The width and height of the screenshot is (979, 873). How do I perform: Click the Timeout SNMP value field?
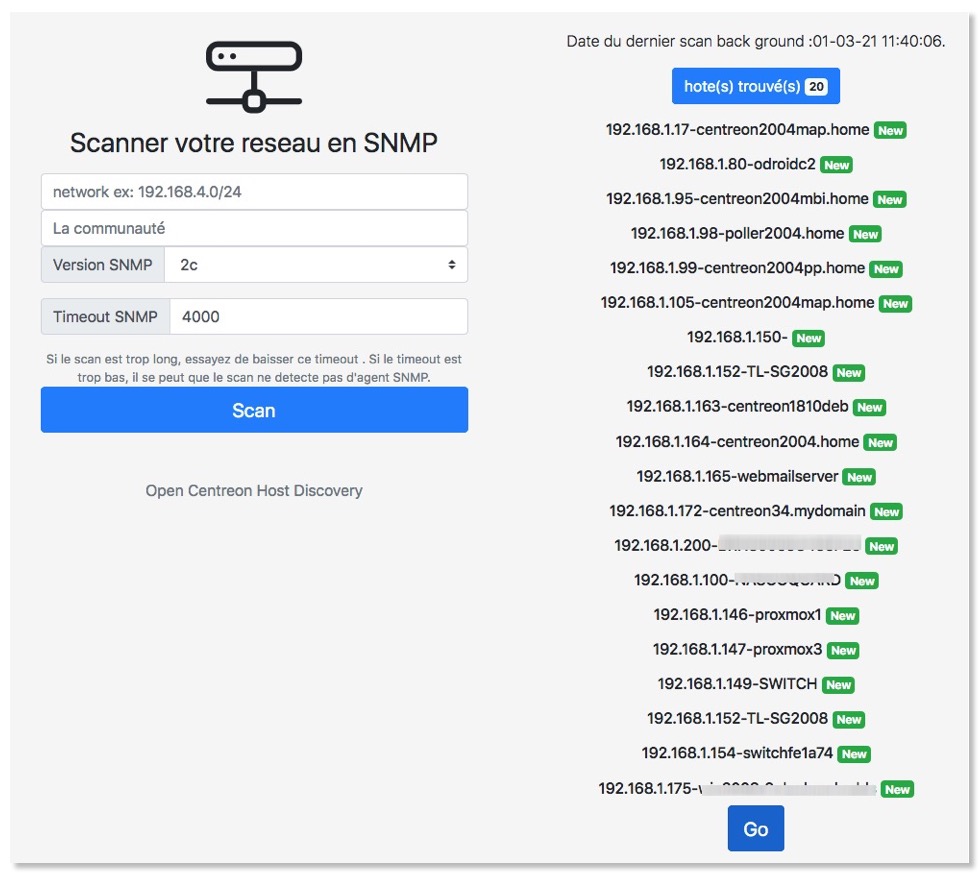coord(317,317)
